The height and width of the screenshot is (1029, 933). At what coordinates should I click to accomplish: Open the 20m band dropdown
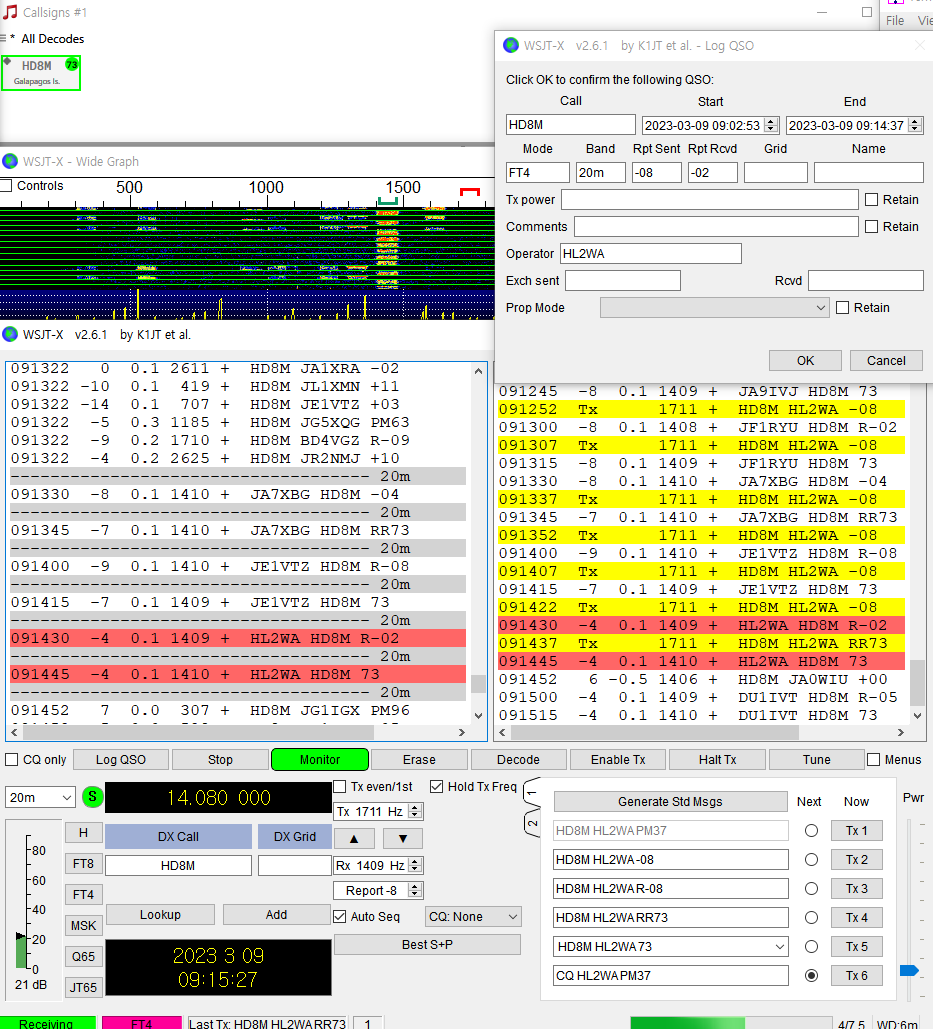coord(40,798)
